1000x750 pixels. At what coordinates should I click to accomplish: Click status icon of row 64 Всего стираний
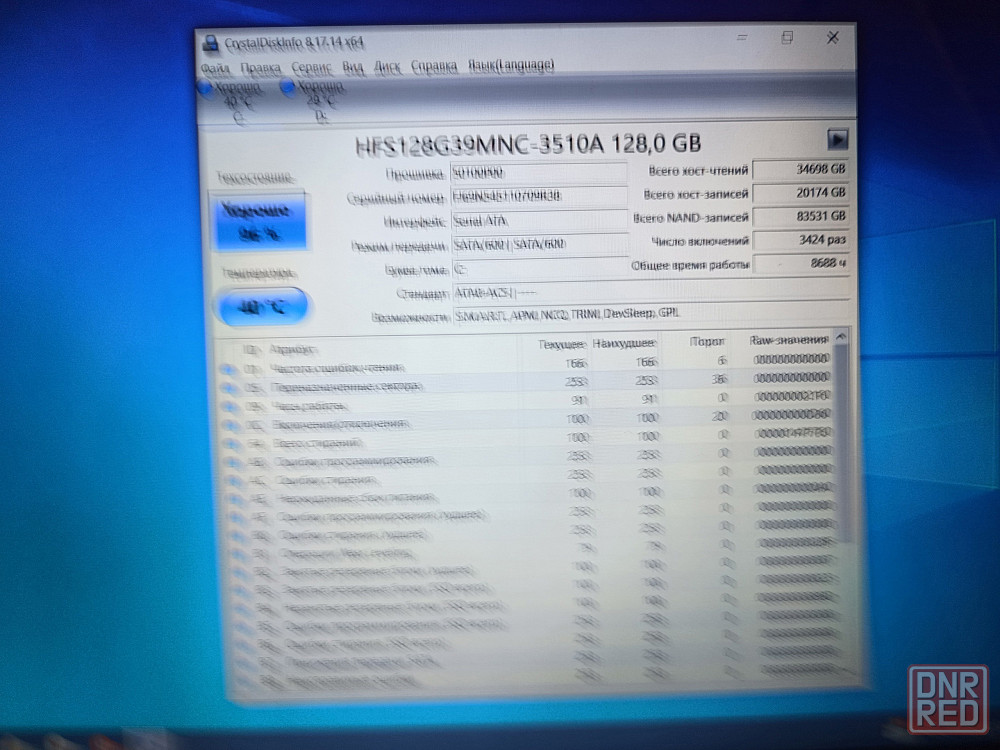click(233, 443)
